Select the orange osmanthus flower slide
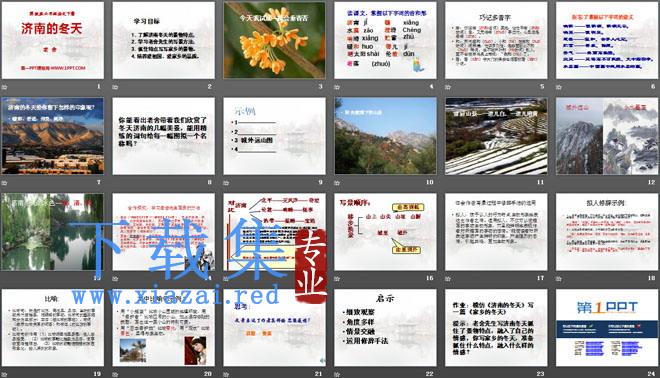Screen dimensions: 660x378 click(274, 40)
